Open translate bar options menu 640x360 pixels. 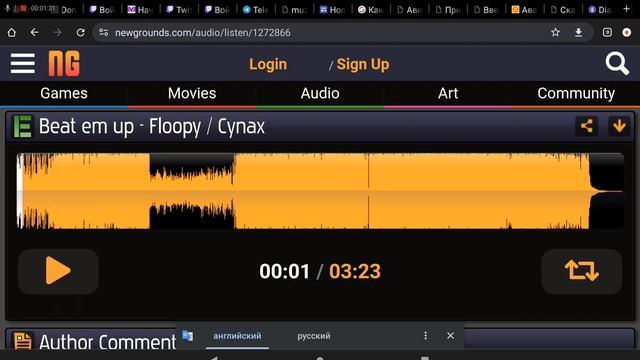point(425,336)
